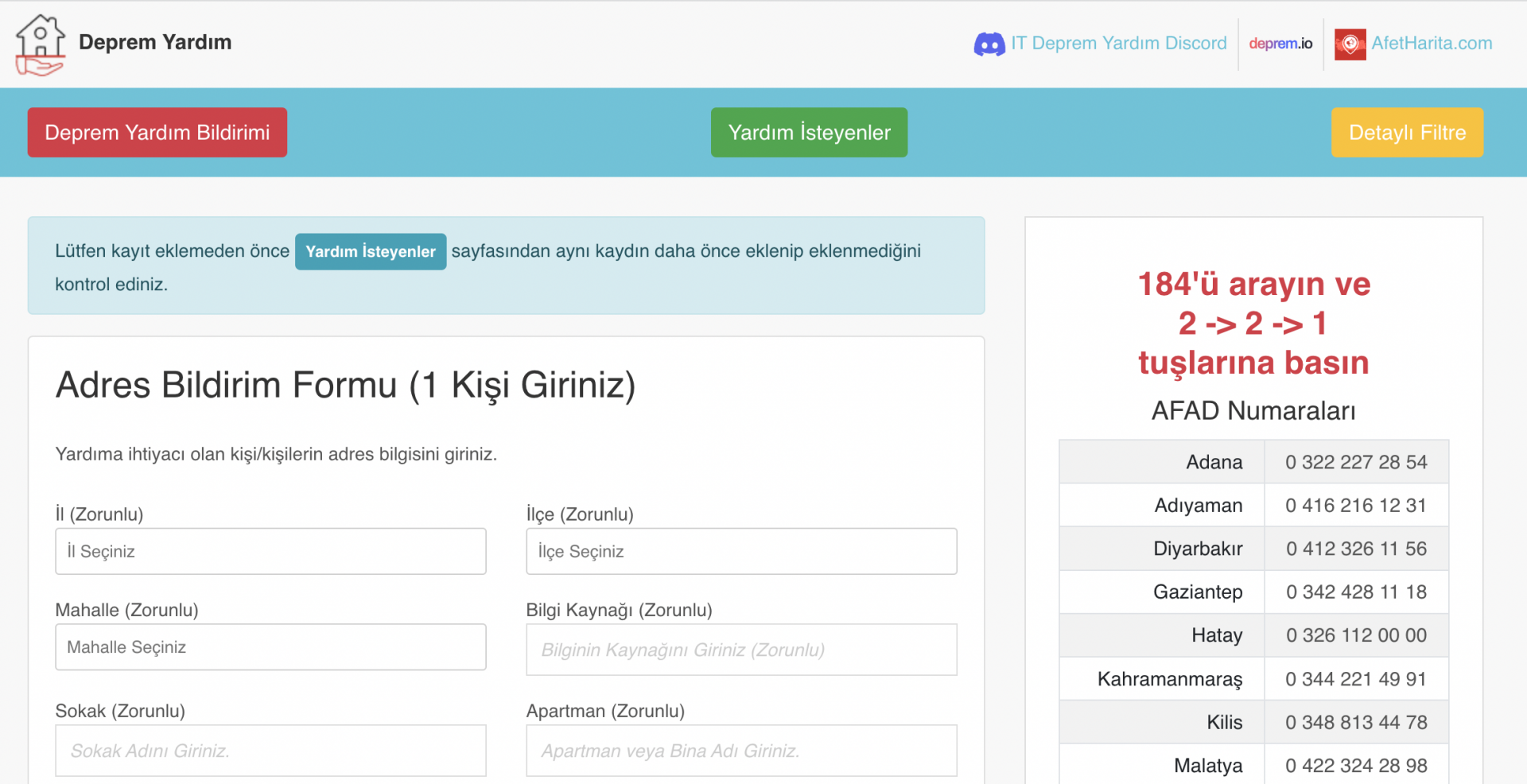Visit the AfetHarita.com link
This screenshot has height=784, width=1527.
coord(1431,44)
